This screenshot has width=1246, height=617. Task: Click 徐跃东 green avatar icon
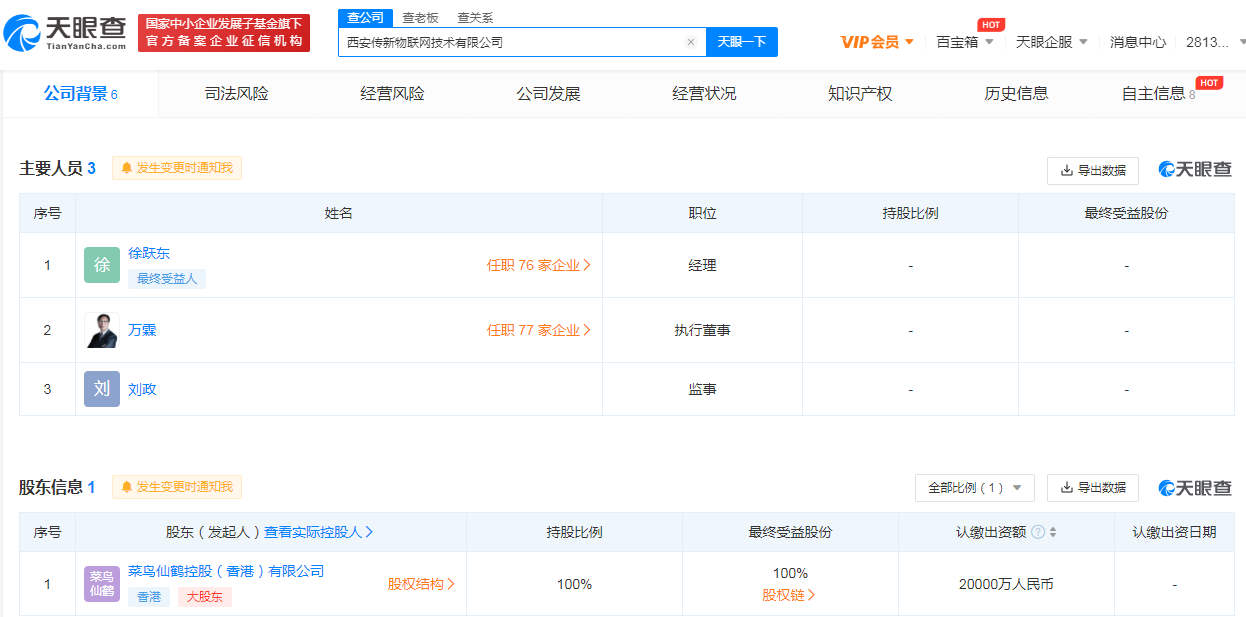[x=102, y=265]
